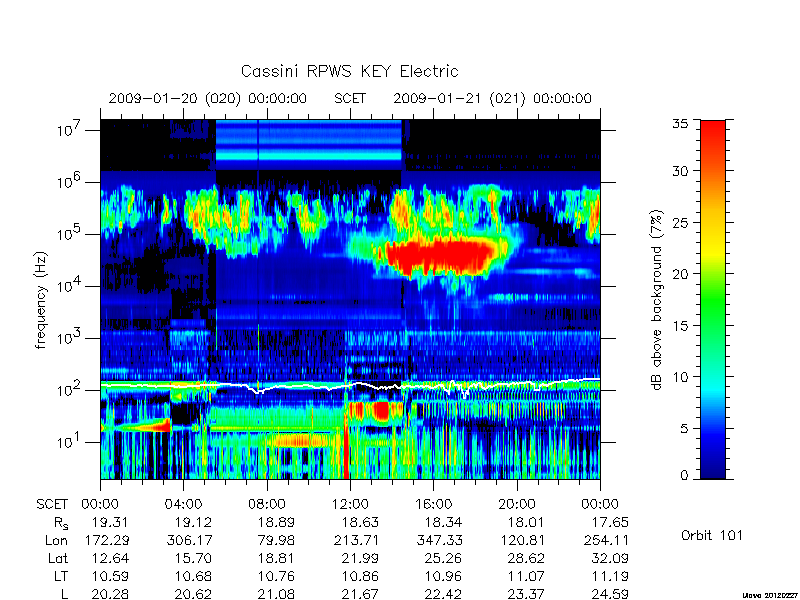Click the L value '20.28'
The height and width of the screenshot is (600, 800).
click(x=110, y=594)
